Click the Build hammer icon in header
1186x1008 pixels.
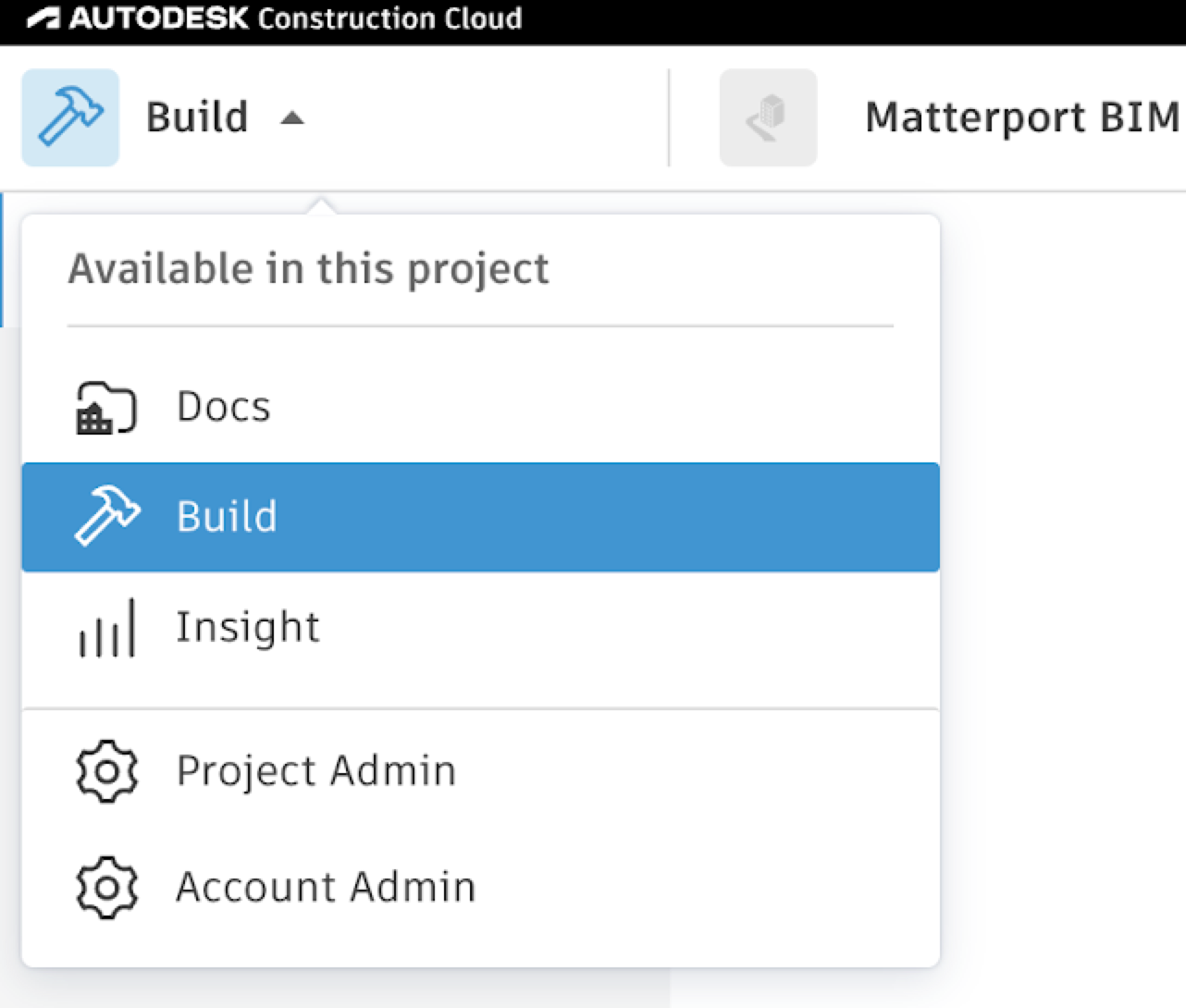(70, 117)
